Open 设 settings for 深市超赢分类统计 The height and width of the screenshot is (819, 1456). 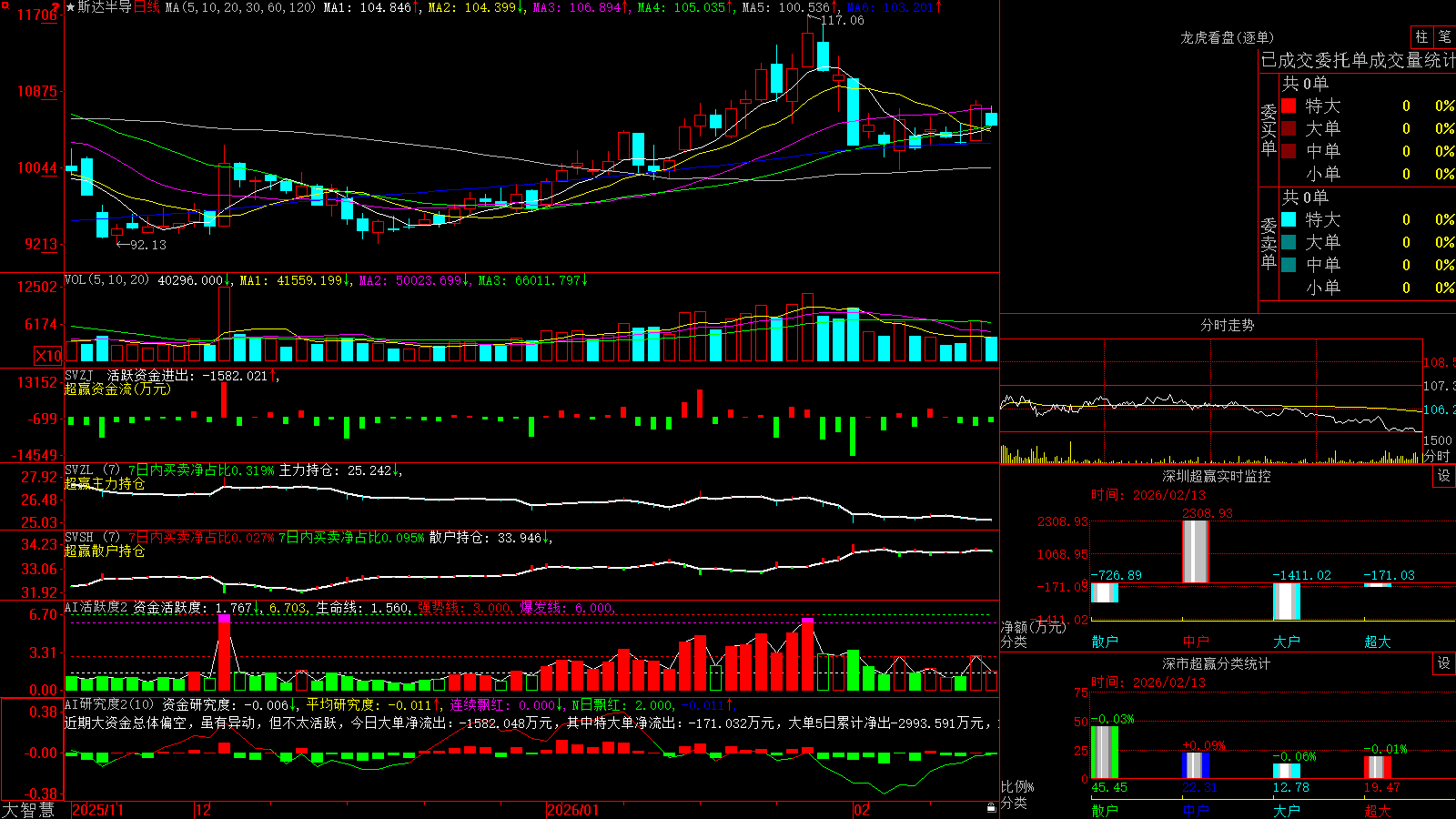[1444, 663]
